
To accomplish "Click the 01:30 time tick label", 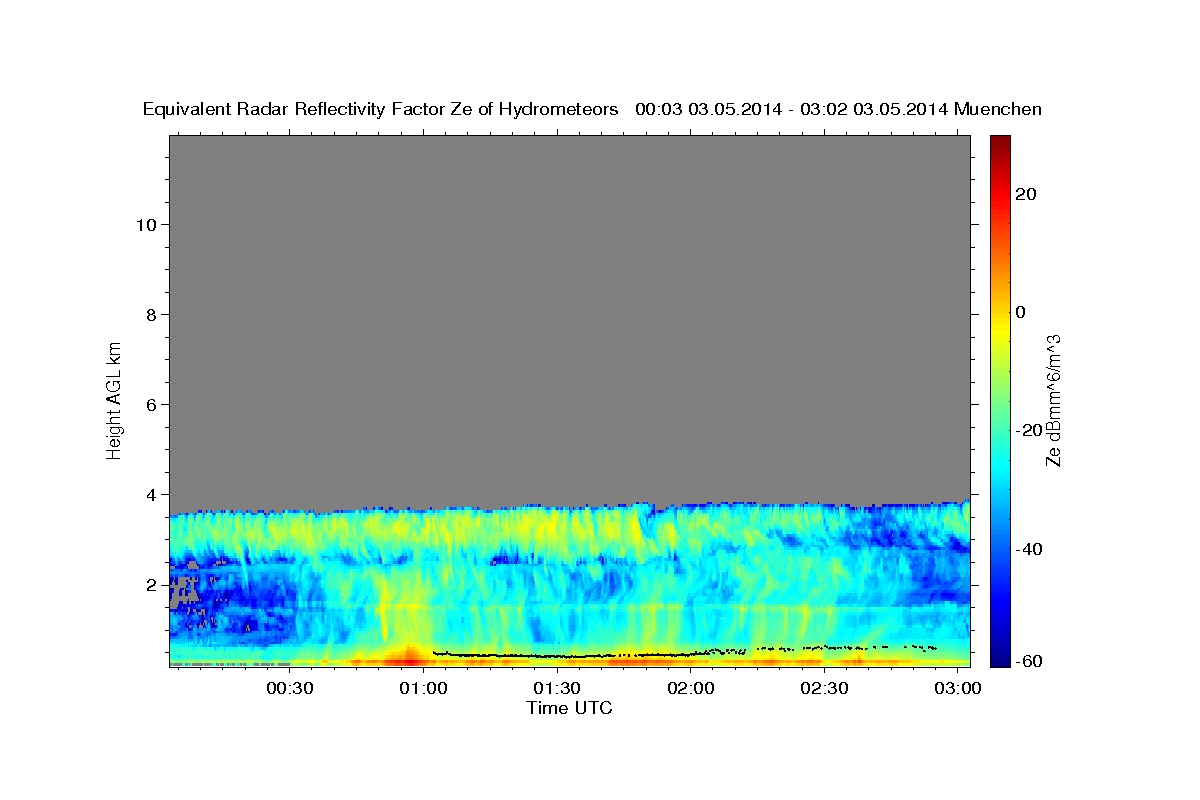I will pos(557,689).
